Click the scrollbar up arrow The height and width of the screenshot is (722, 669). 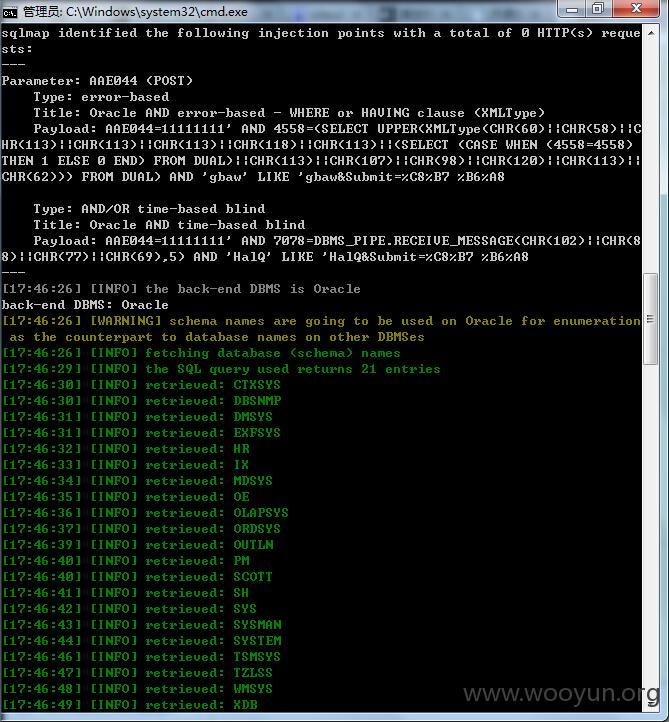point(651,33)
